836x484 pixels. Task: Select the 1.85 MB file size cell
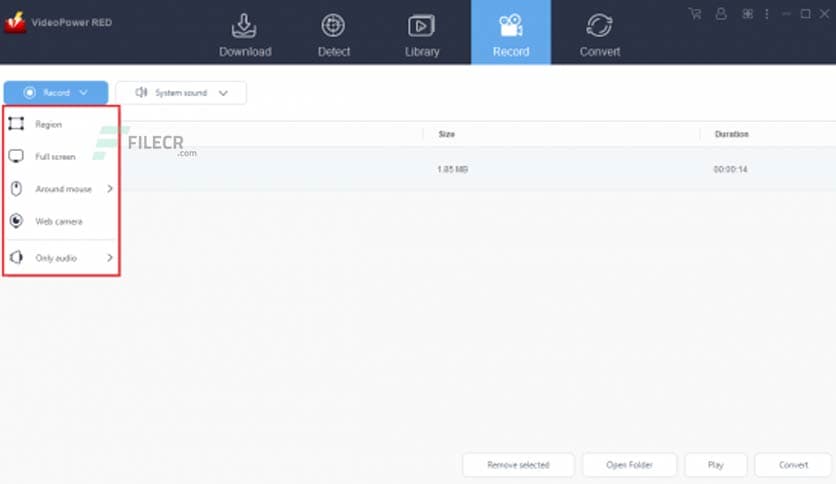click(453, 169)
